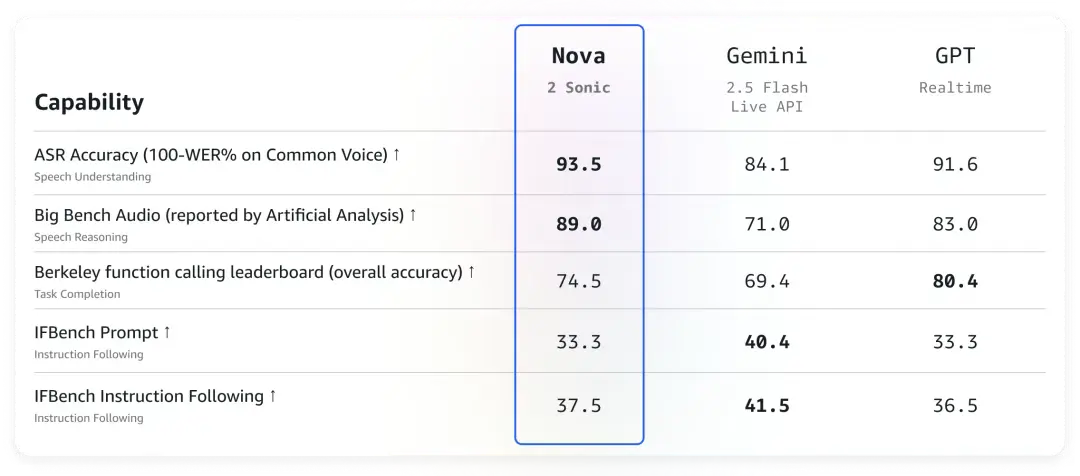
Task: Click the GPT column header
Action: (955, 55)
